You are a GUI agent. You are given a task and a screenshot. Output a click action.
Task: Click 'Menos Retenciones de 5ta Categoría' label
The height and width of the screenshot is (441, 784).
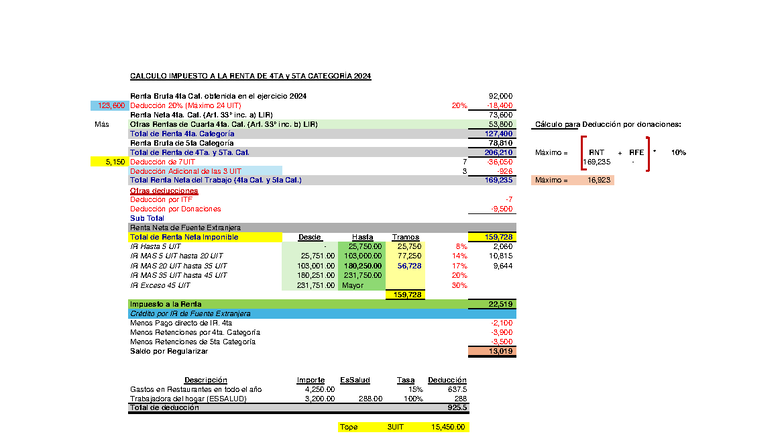192,342
